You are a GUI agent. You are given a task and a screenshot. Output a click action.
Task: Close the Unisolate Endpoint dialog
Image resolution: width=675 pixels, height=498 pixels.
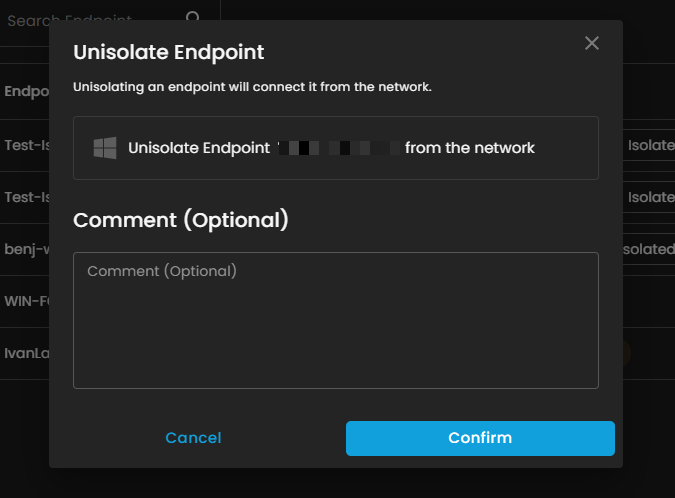pyautogui.click(x=592, y=43)
